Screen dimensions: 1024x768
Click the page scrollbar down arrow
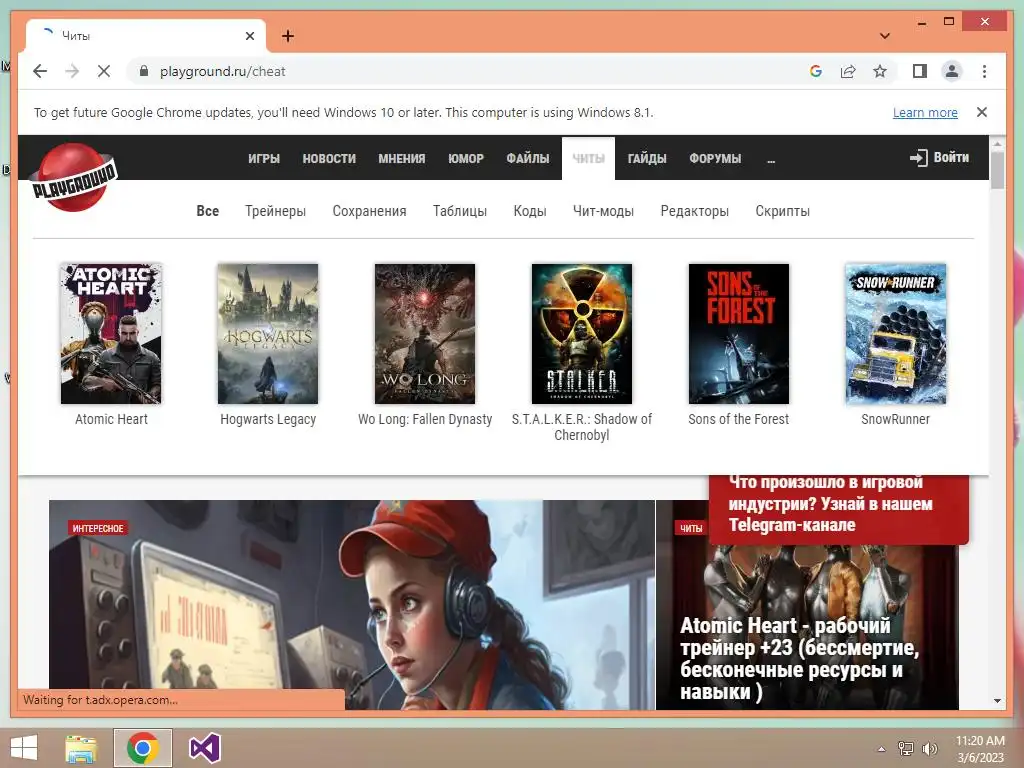[x=997, y=701]
